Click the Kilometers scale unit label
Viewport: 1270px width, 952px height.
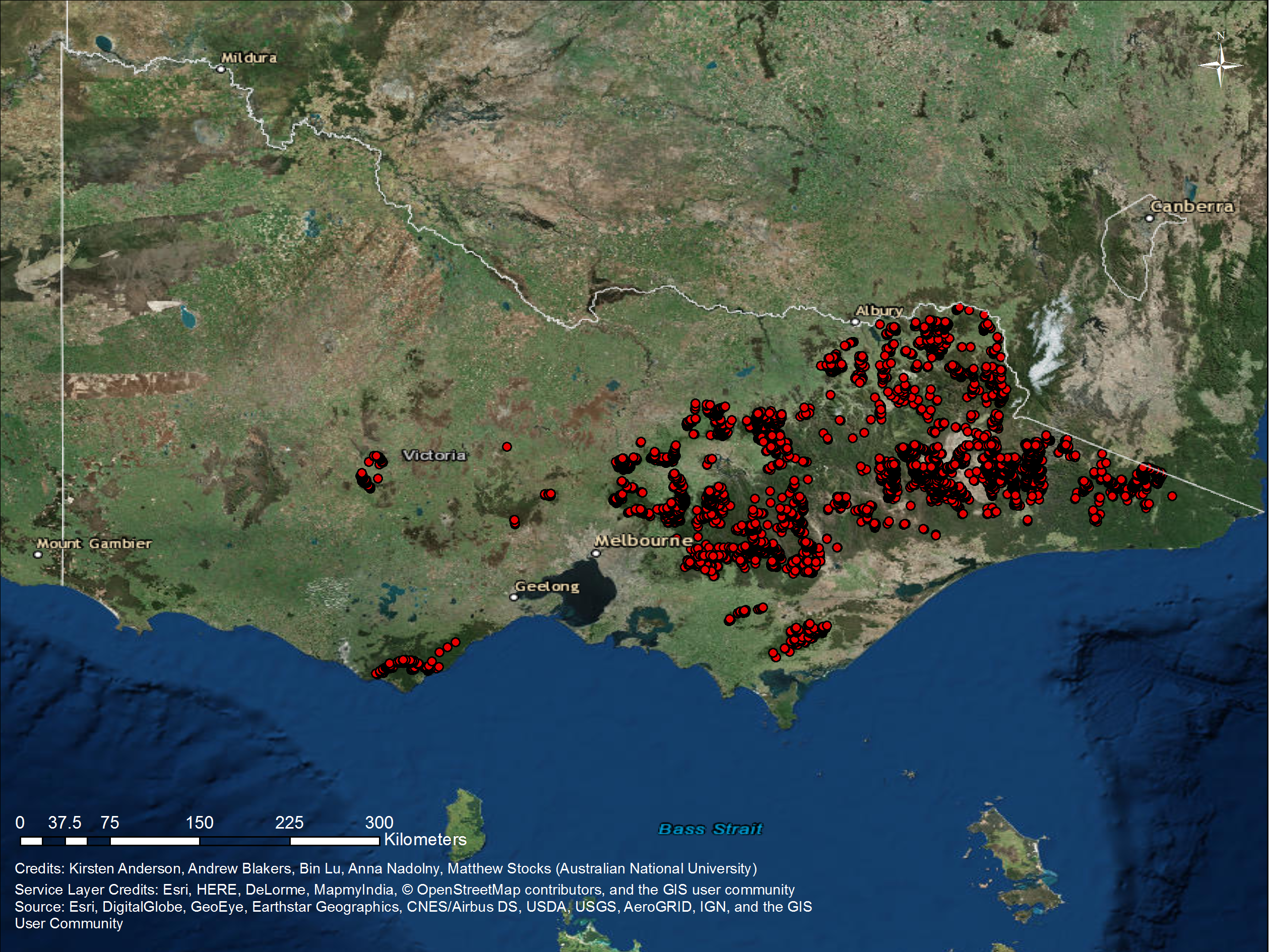[425, 840]
